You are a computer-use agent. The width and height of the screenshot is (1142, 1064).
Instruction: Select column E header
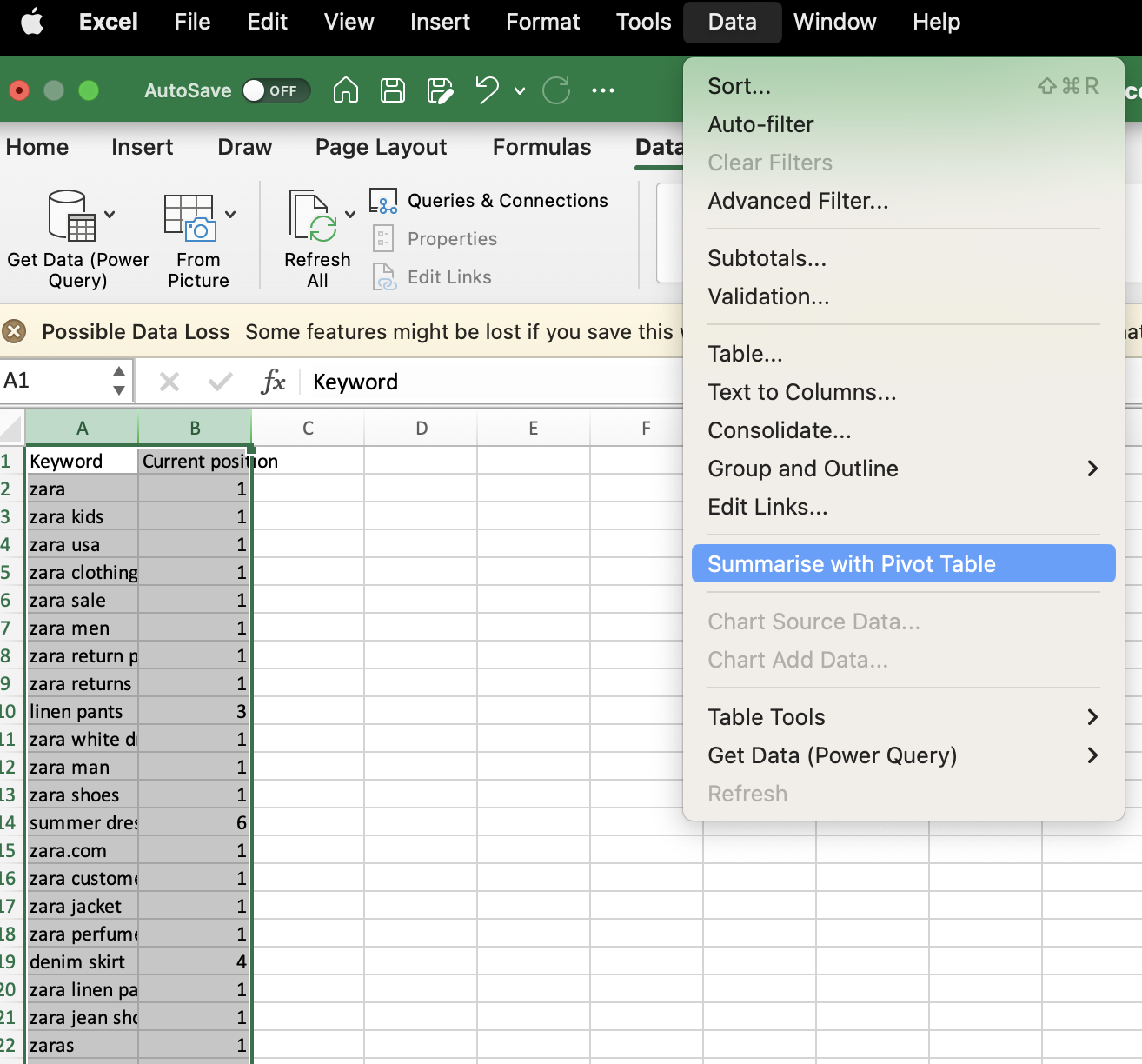[534, 428]
